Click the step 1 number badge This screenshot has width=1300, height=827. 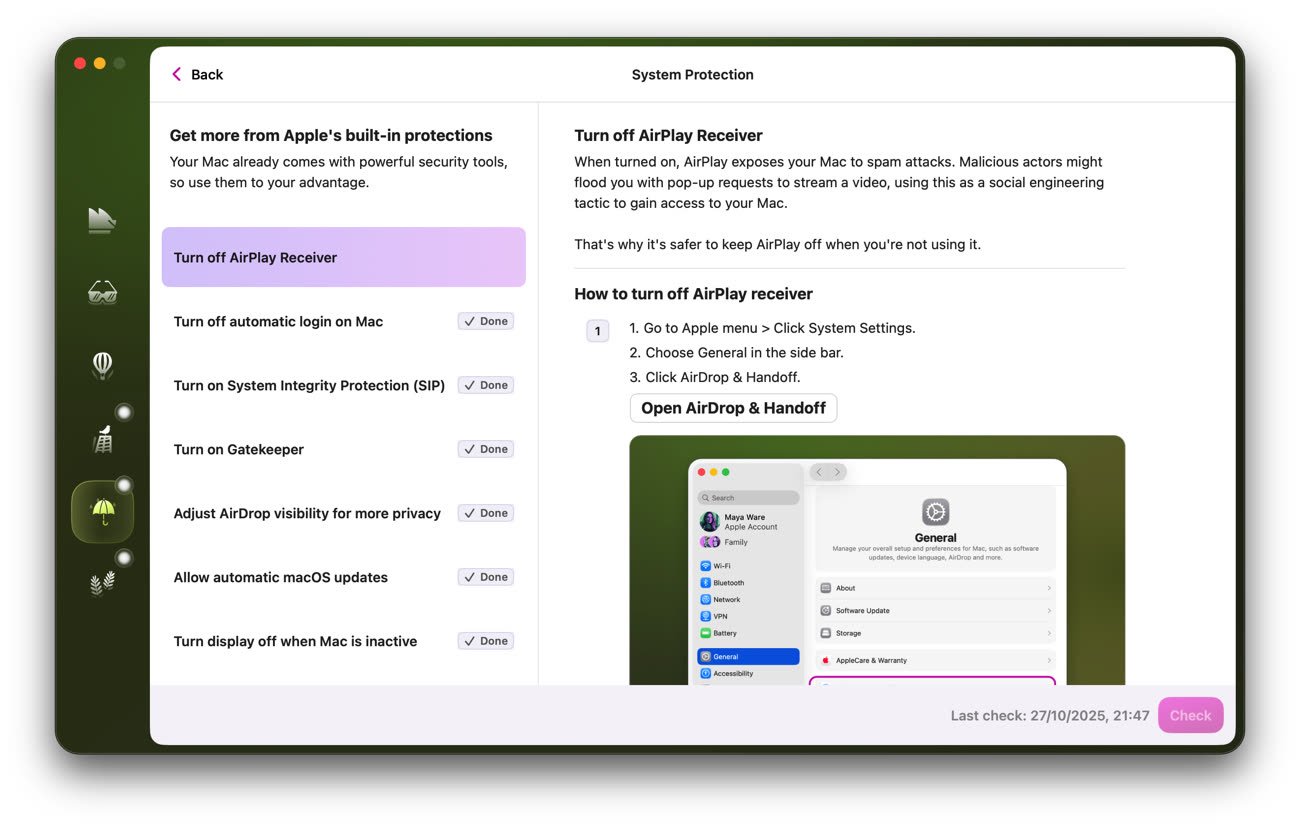tap(597, 331)
